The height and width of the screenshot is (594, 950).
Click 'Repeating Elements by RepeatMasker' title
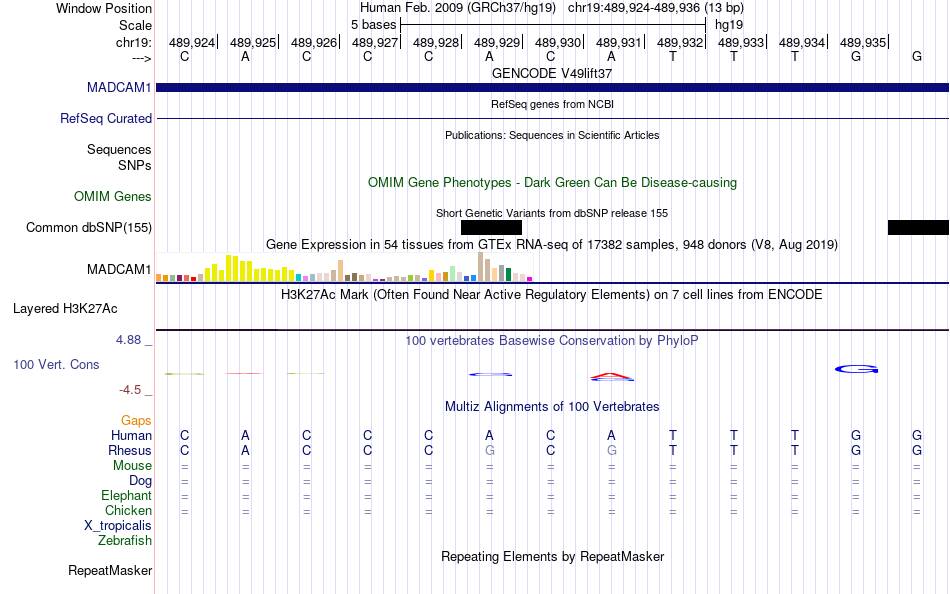552,556
